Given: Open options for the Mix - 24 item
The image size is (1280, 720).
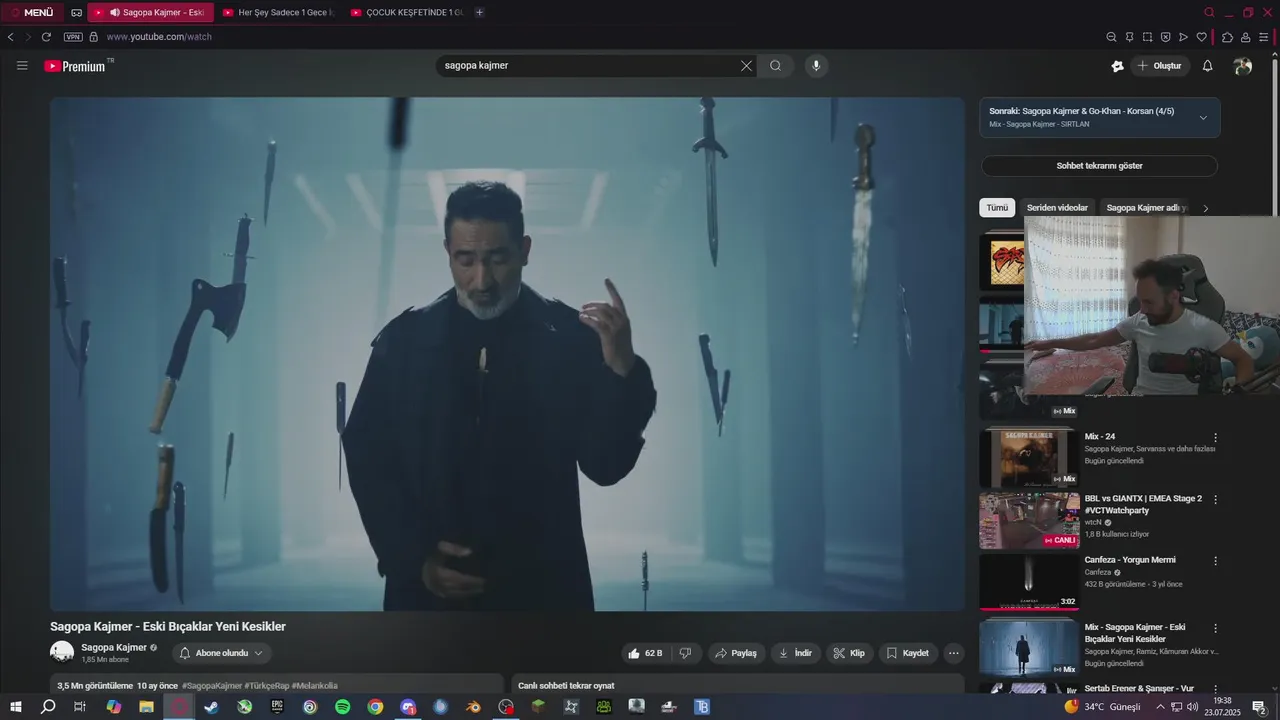Looking at the screenshot, I should click(x=1216, y=438).
